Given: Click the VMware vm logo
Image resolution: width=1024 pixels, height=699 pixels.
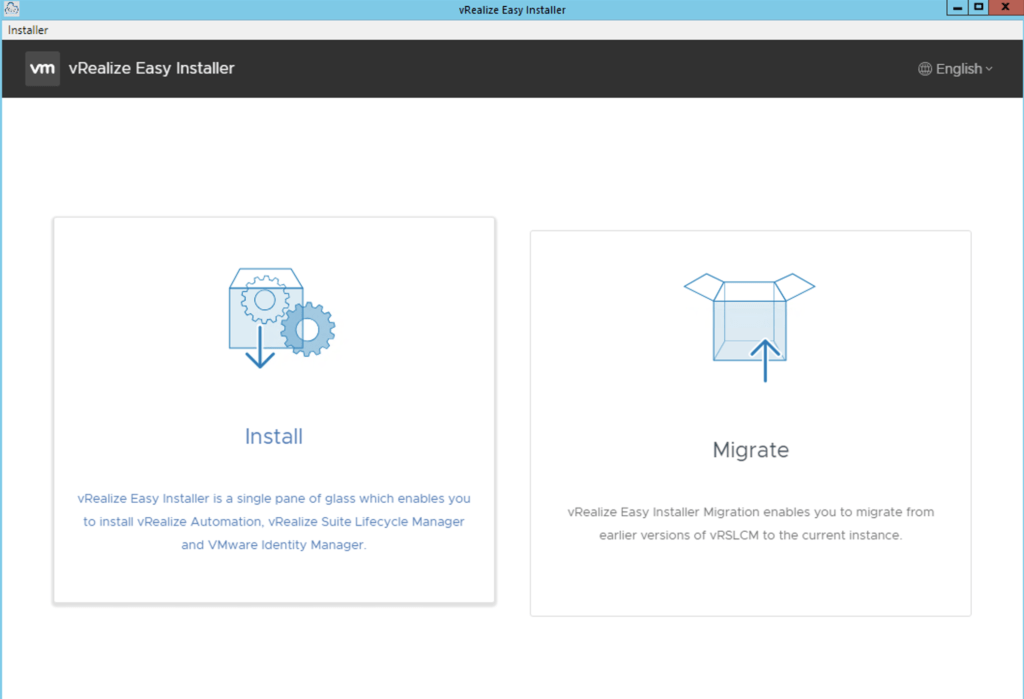Looking at the screenshot, I should tap(42, 69).
